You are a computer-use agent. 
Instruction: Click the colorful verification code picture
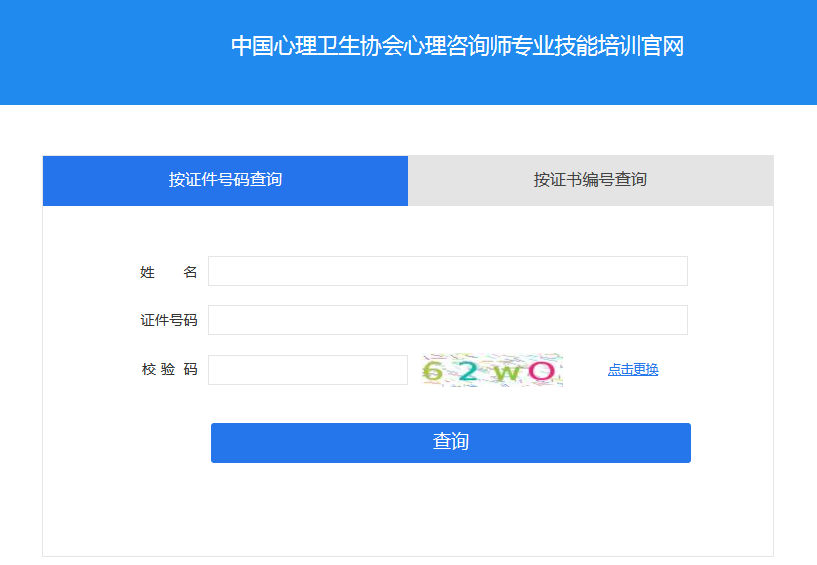492,370
